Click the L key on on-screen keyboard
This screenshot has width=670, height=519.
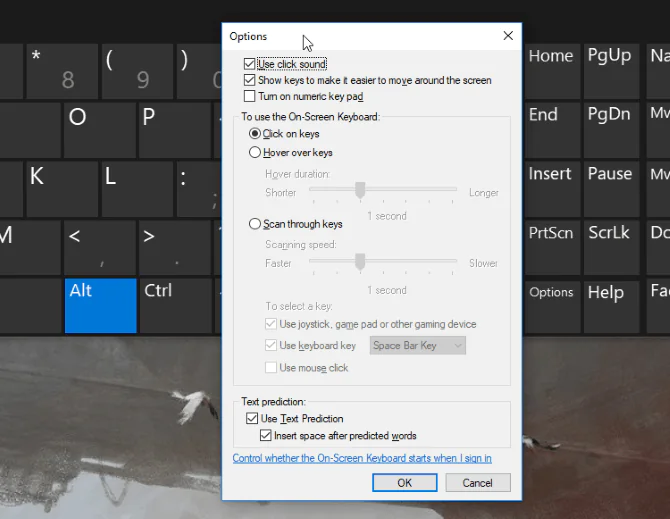[x=137, y=189]
